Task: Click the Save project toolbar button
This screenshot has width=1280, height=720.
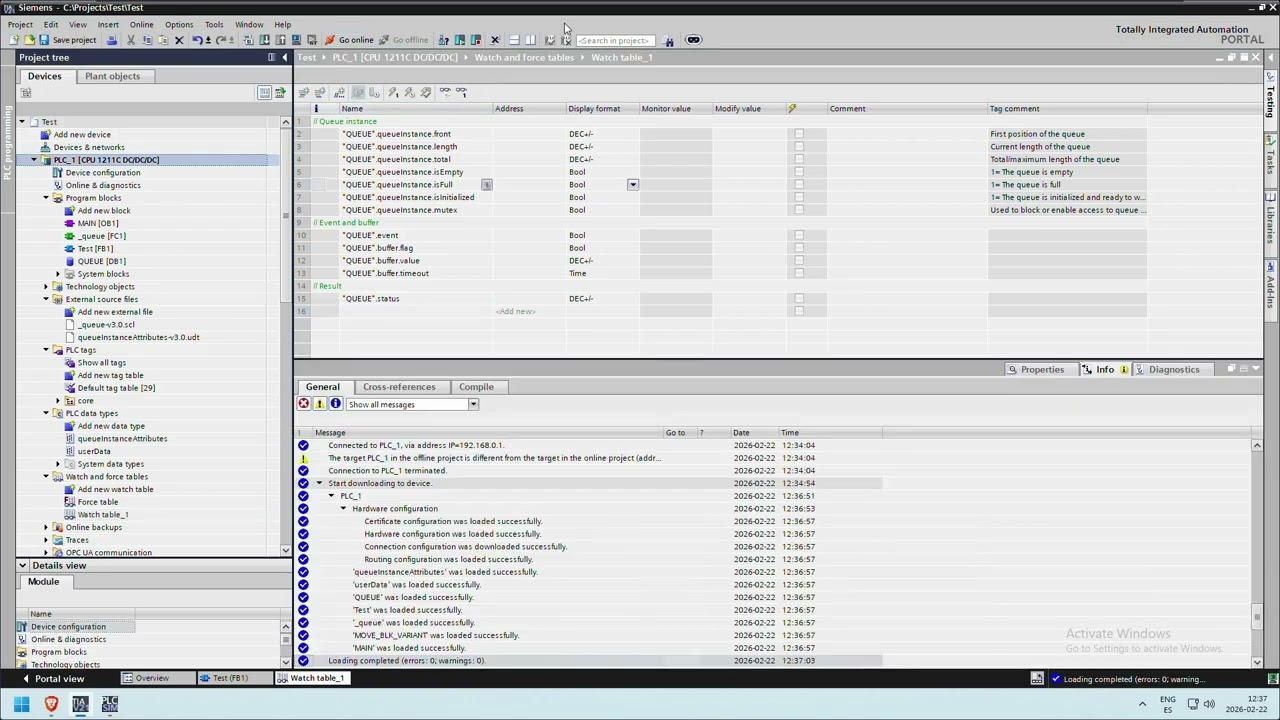Action: [68, 40]
